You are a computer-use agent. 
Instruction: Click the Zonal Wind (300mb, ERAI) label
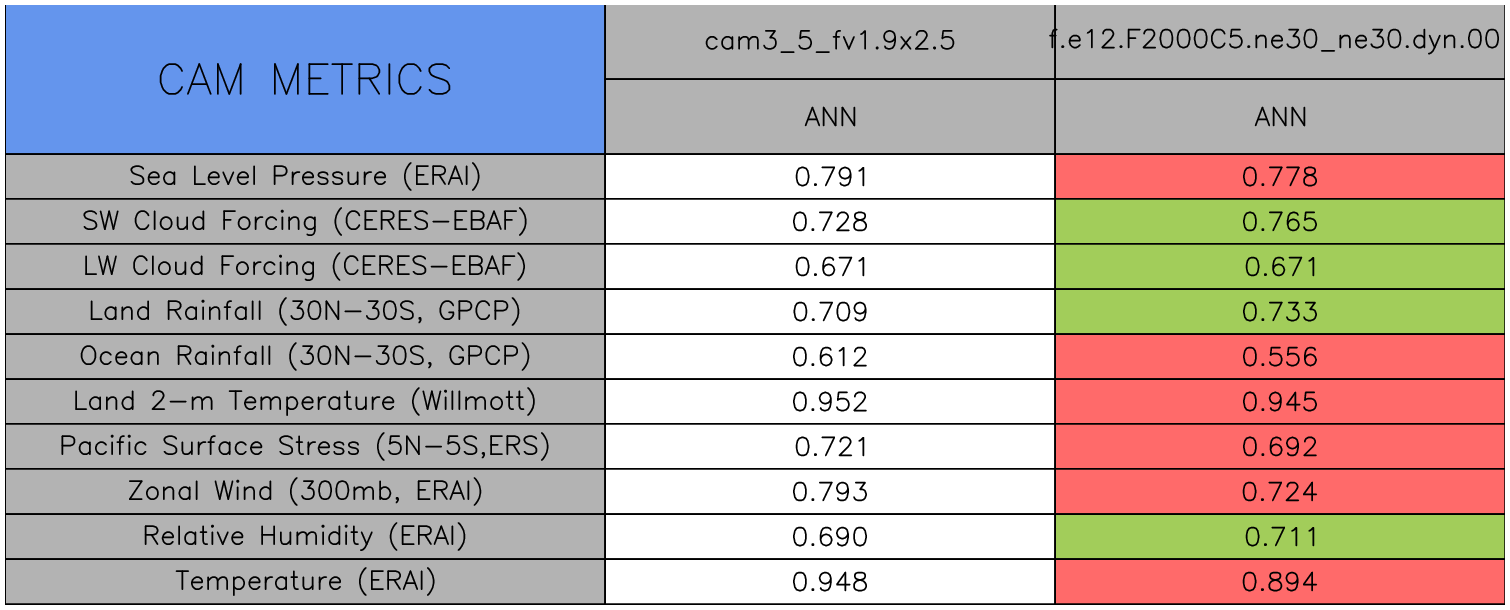pos(305,492)
